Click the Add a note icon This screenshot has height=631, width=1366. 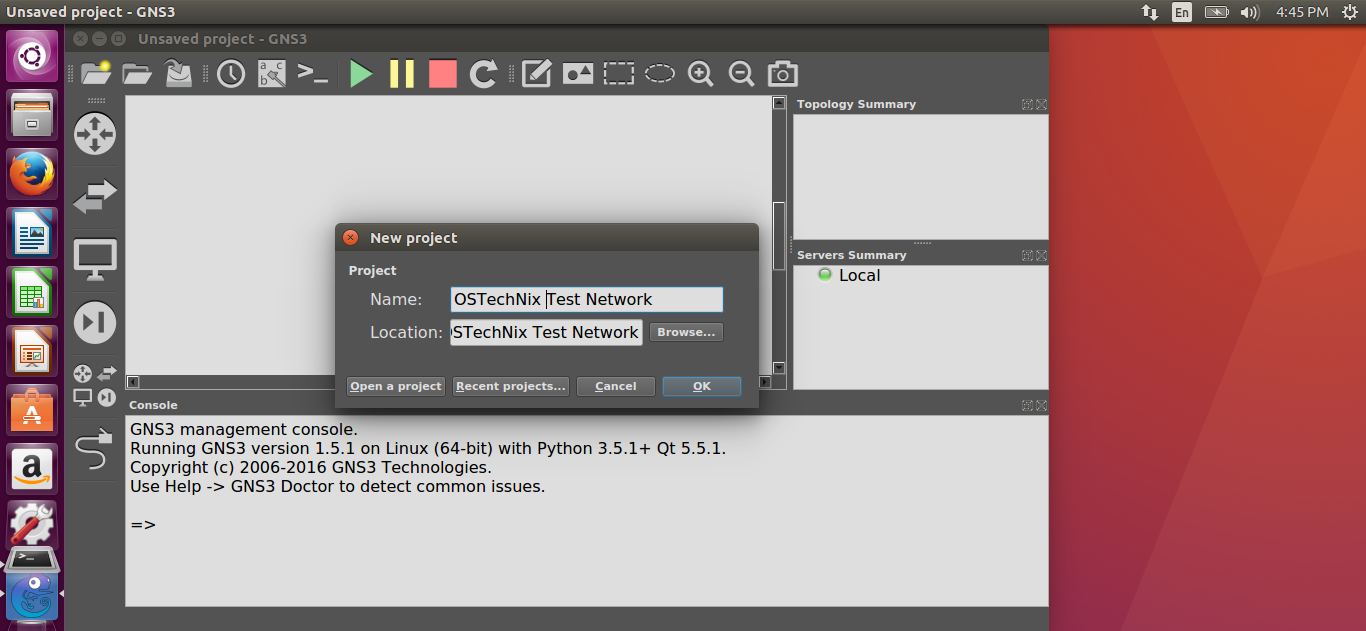537,74
